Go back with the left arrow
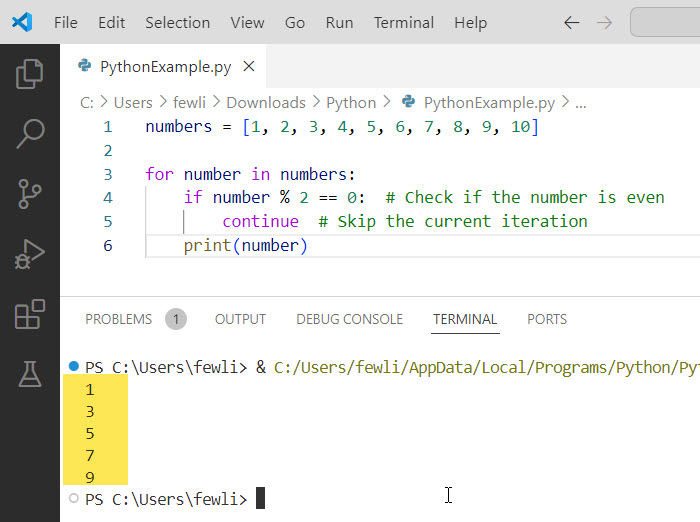 (571, 22)
